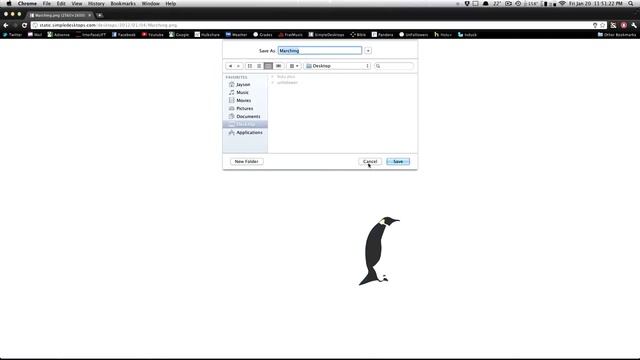This screenshot has height=360, width=640.
Task: Select Pictures in the Favorites sidebar
Action: [x=245, y=109]
